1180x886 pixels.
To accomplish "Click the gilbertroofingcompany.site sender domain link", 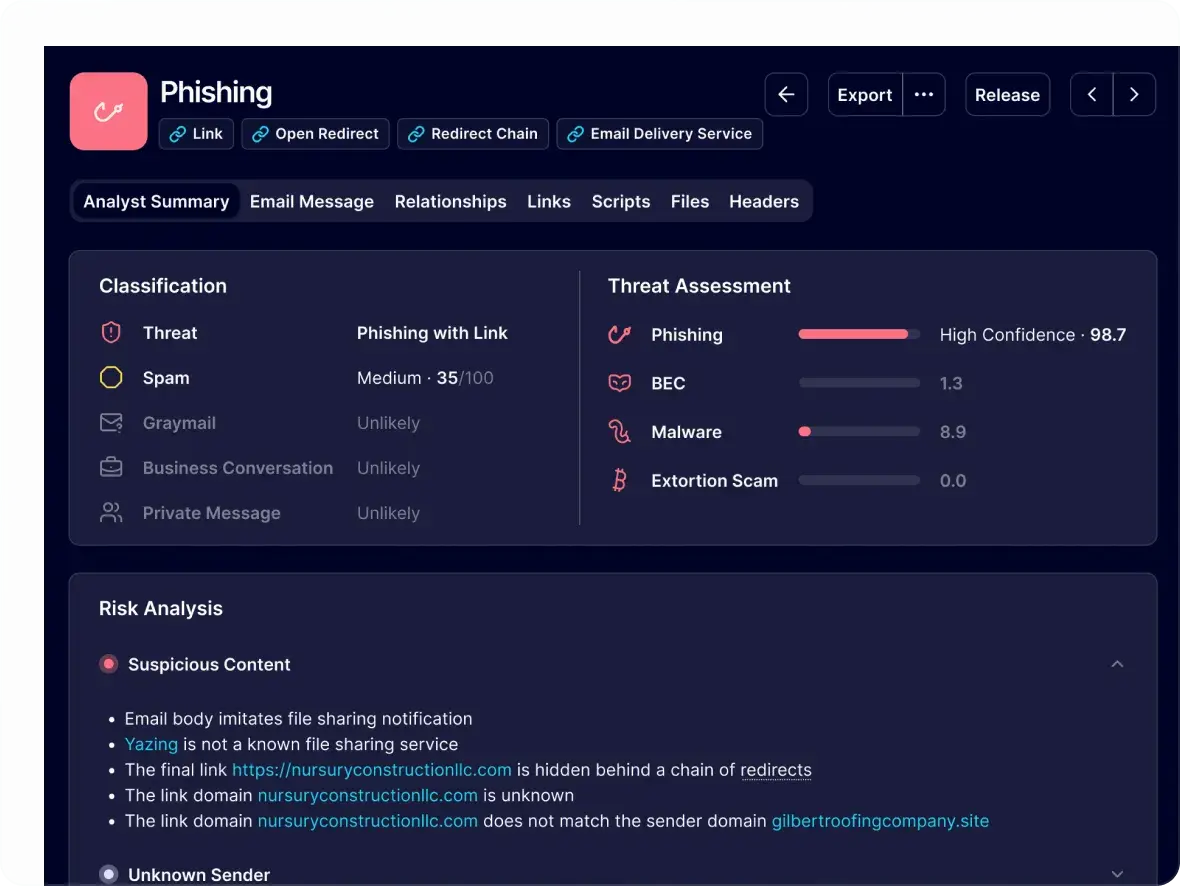I will click(x=879, y=820).
